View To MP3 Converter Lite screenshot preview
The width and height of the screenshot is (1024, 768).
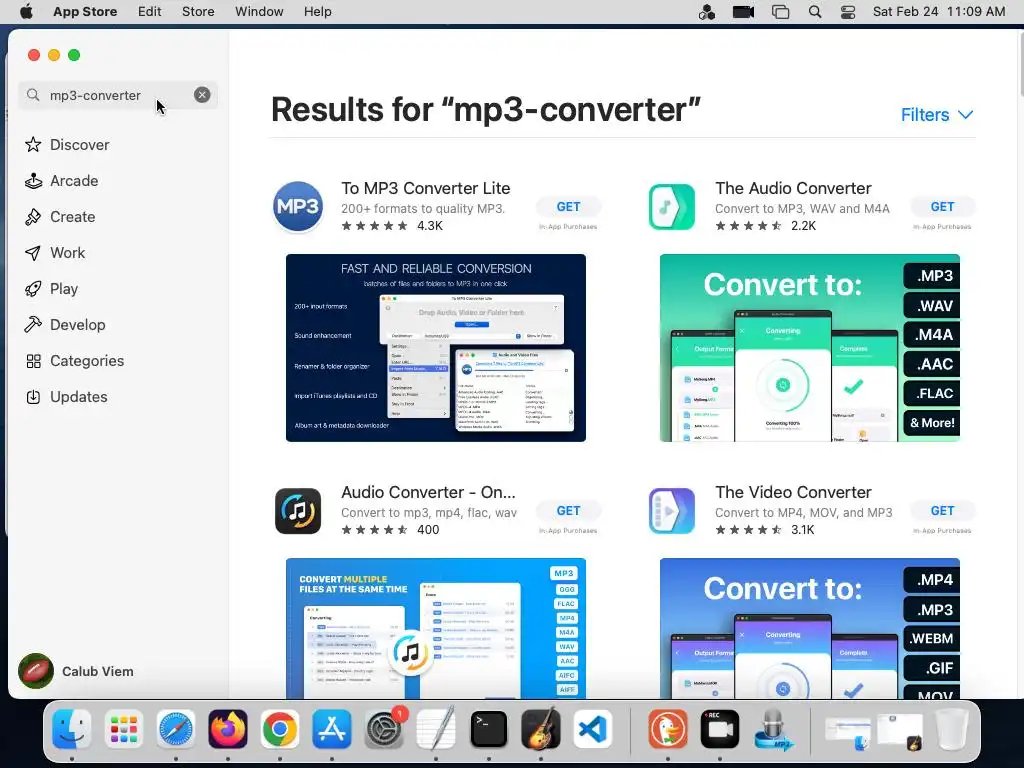[436, 347]
